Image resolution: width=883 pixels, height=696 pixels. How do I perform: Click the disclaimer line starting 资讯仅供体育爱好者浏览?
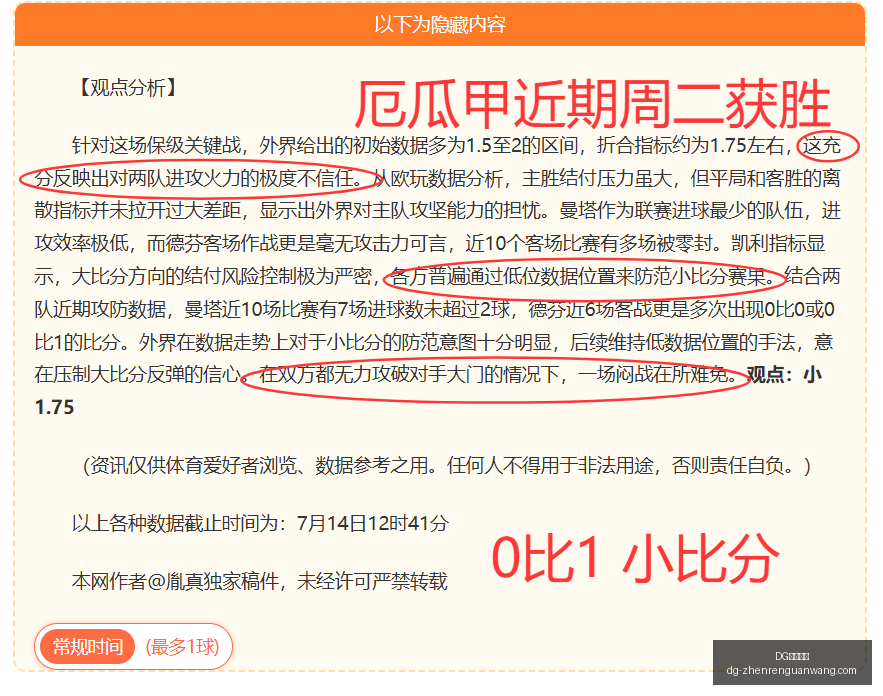click(447, 466)
